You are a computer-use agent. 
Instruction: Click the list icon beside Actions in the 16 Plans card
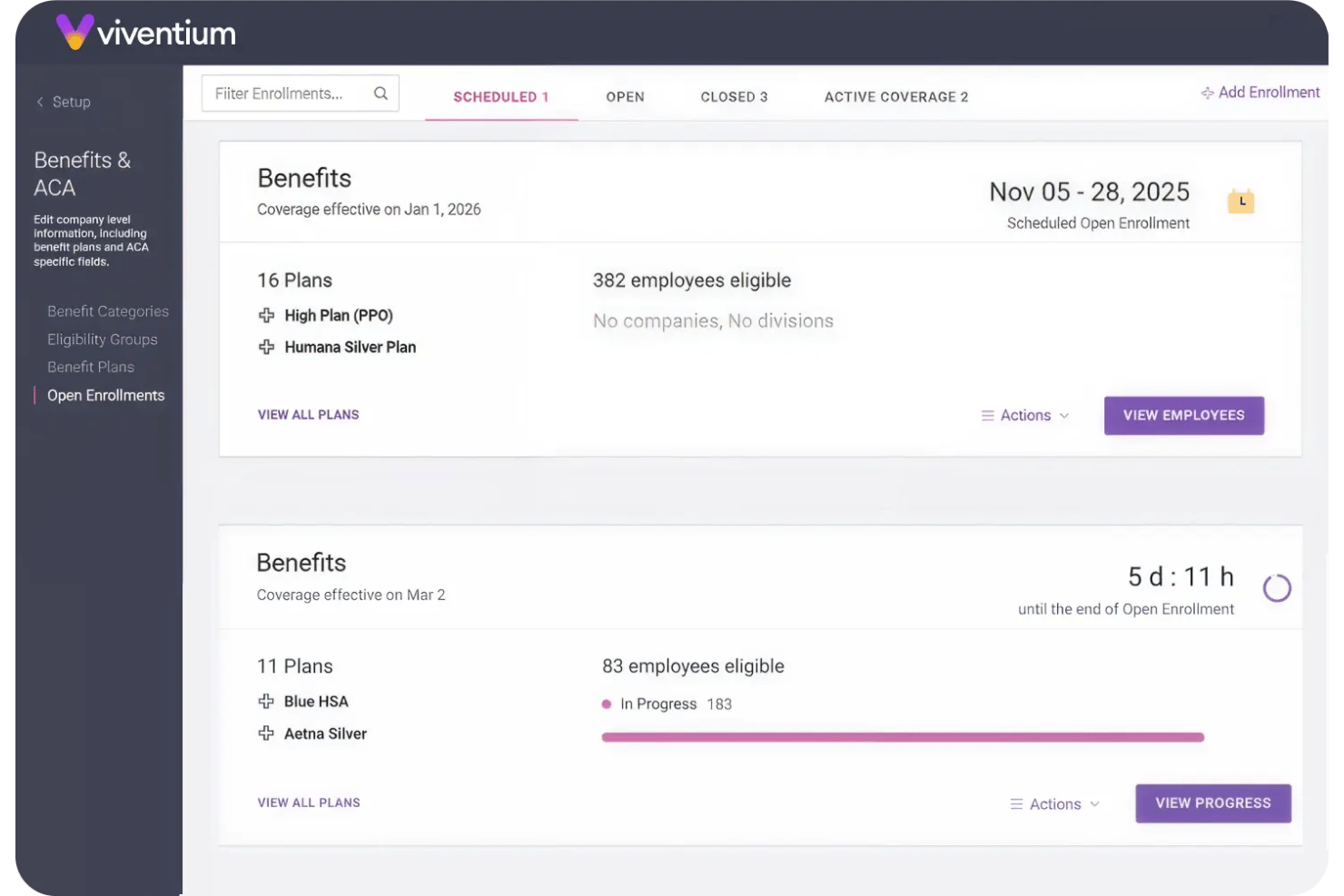coord(987,416)
